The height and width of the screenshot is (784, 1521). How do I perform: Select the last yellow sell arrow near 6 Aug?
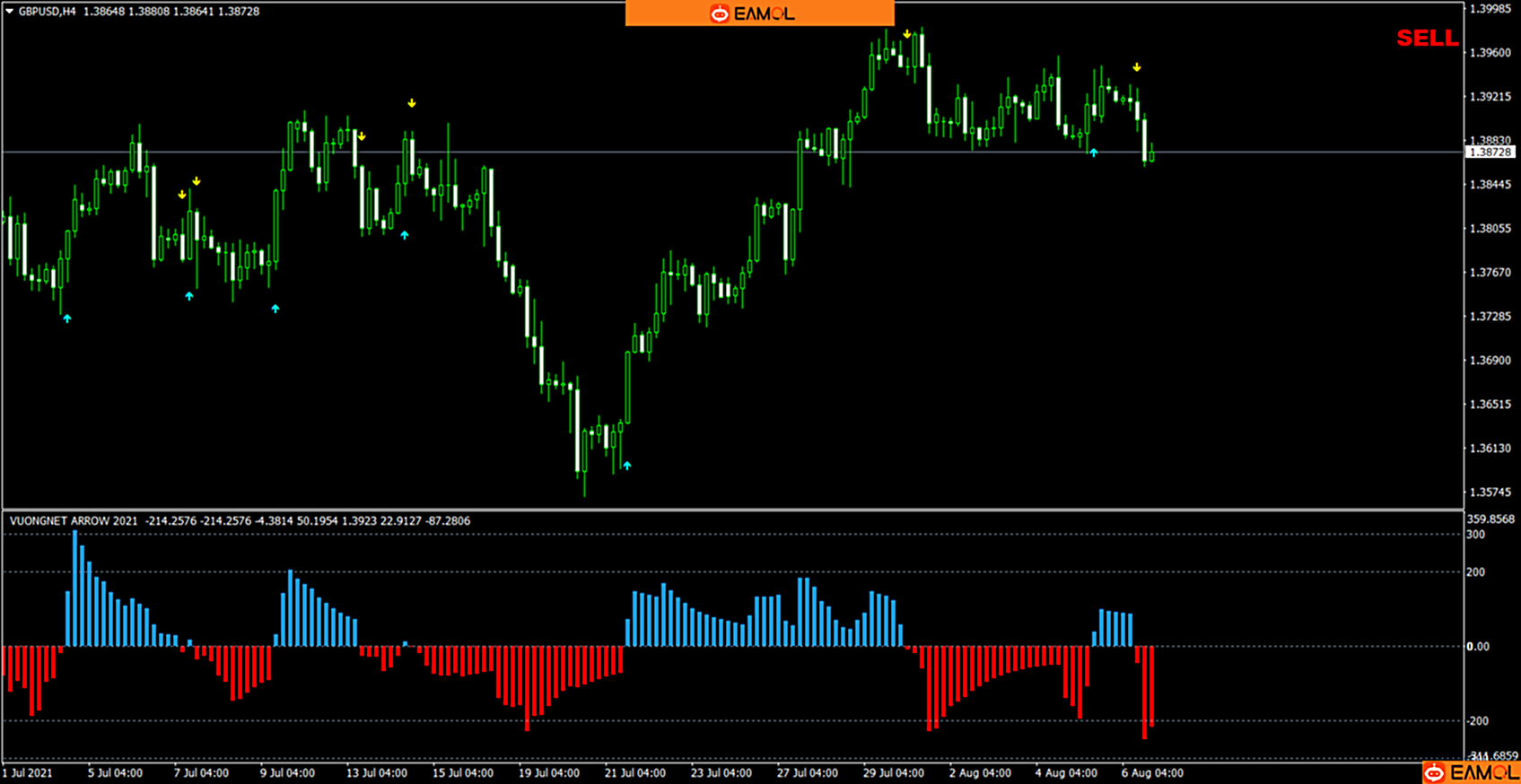point(1137,67)
